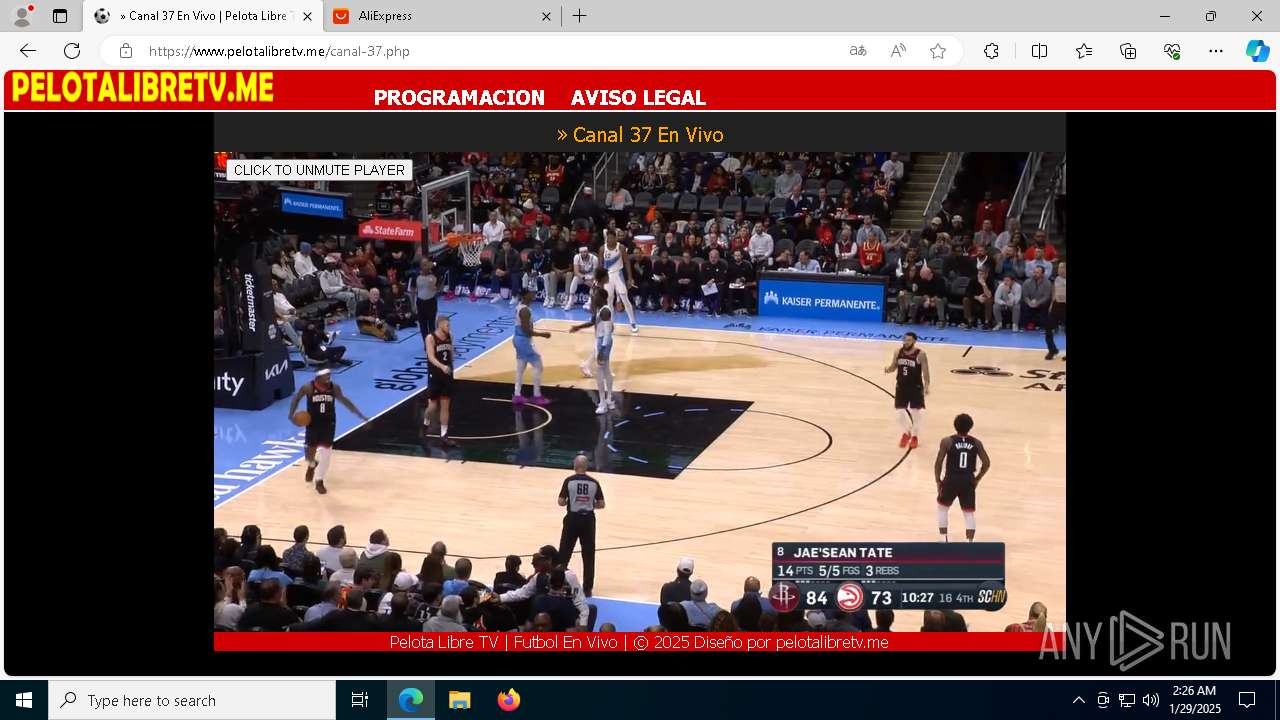Open the network status tray icon
The height and width of the screenshot is (720, 1280).
[x=1127, y=700]
